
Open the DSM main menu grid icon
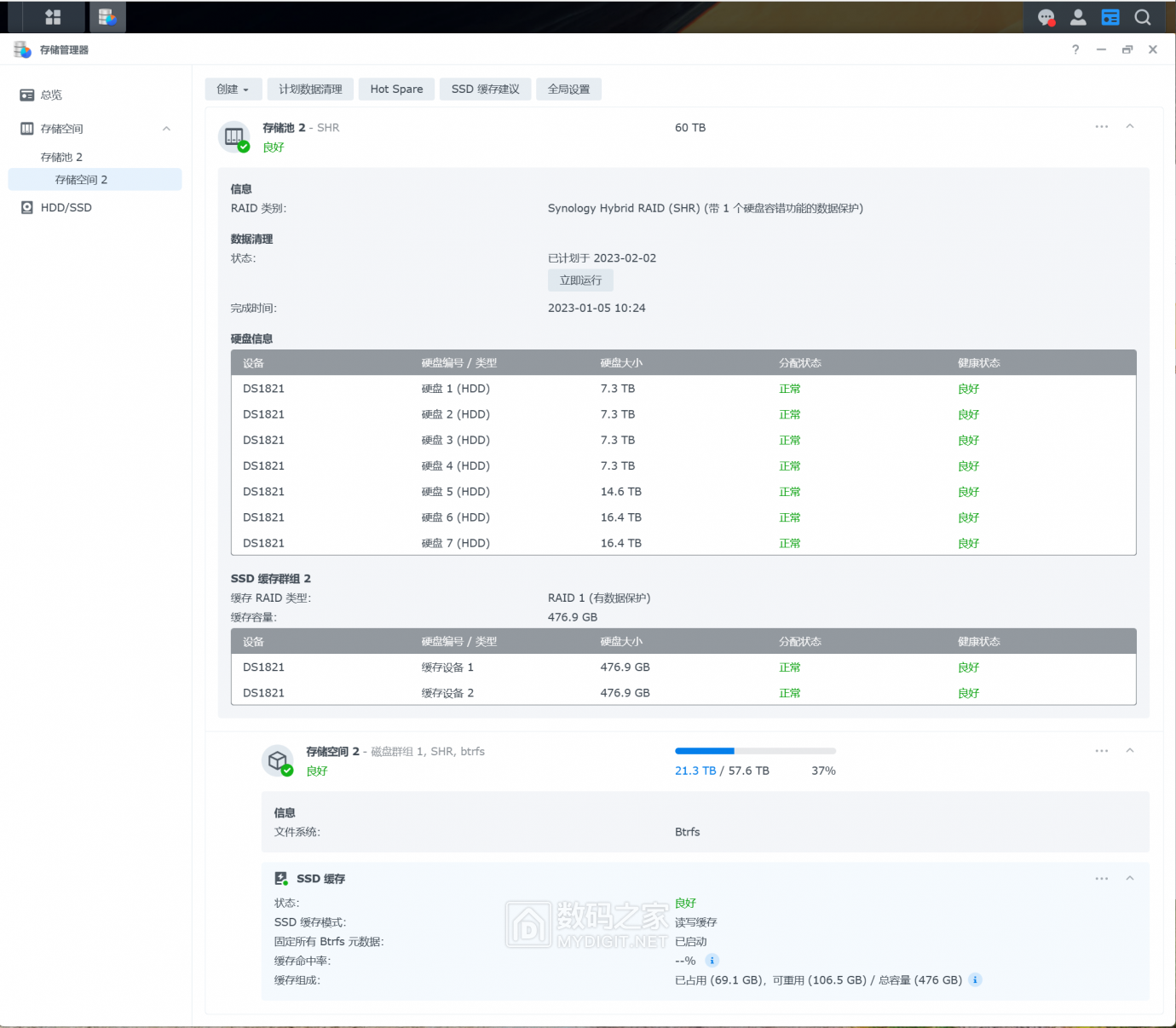click(53, 17)
